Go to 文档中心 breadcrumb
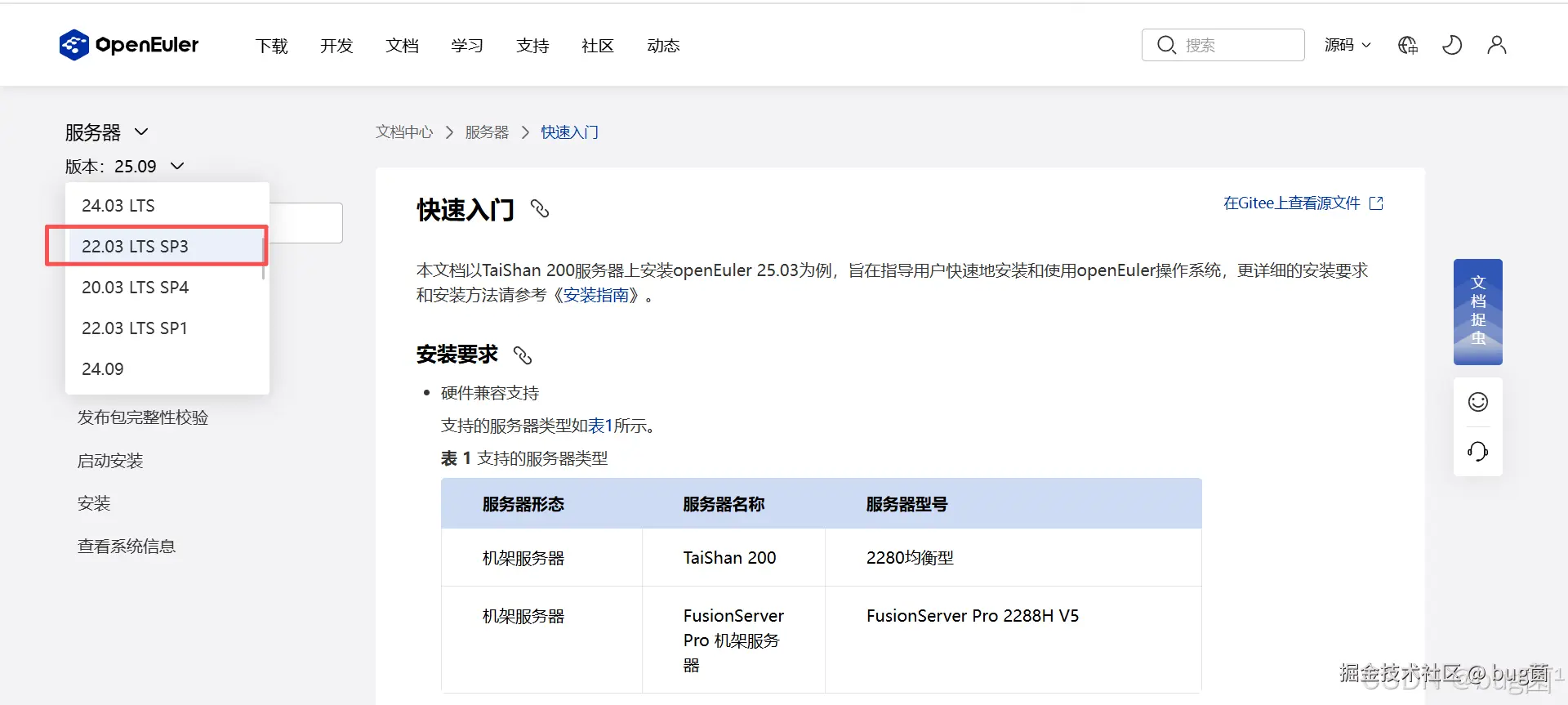Image resolution: width=1568 pixels, height=705 pixels. click(404, 132)
